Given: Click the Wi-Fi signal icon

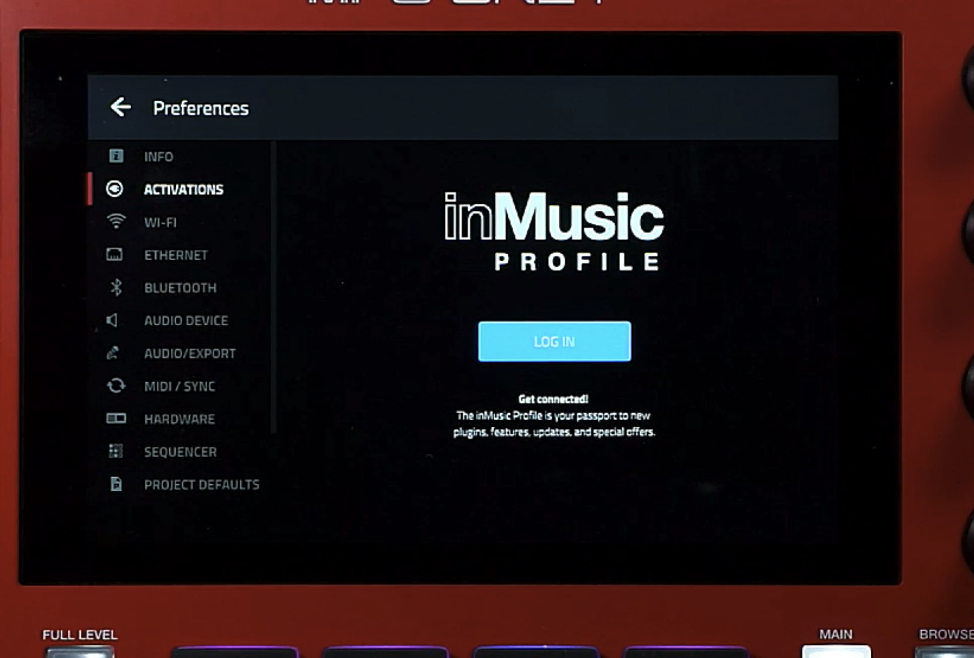Looking at the screenshot, I should click(x=116, y=221).
